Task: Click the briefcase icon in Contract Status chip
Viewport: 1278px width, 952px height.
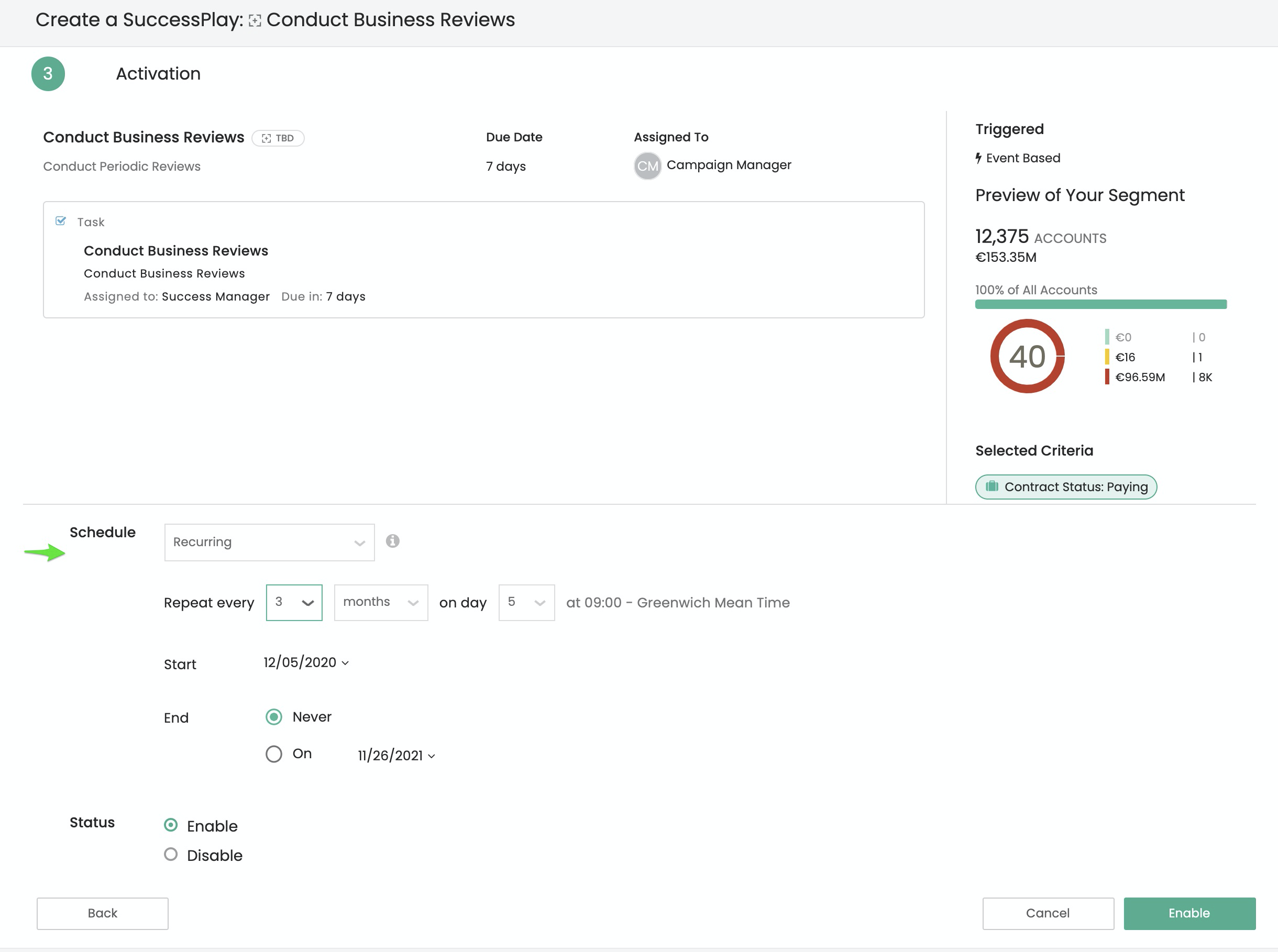Action: [x=991, y=486]
